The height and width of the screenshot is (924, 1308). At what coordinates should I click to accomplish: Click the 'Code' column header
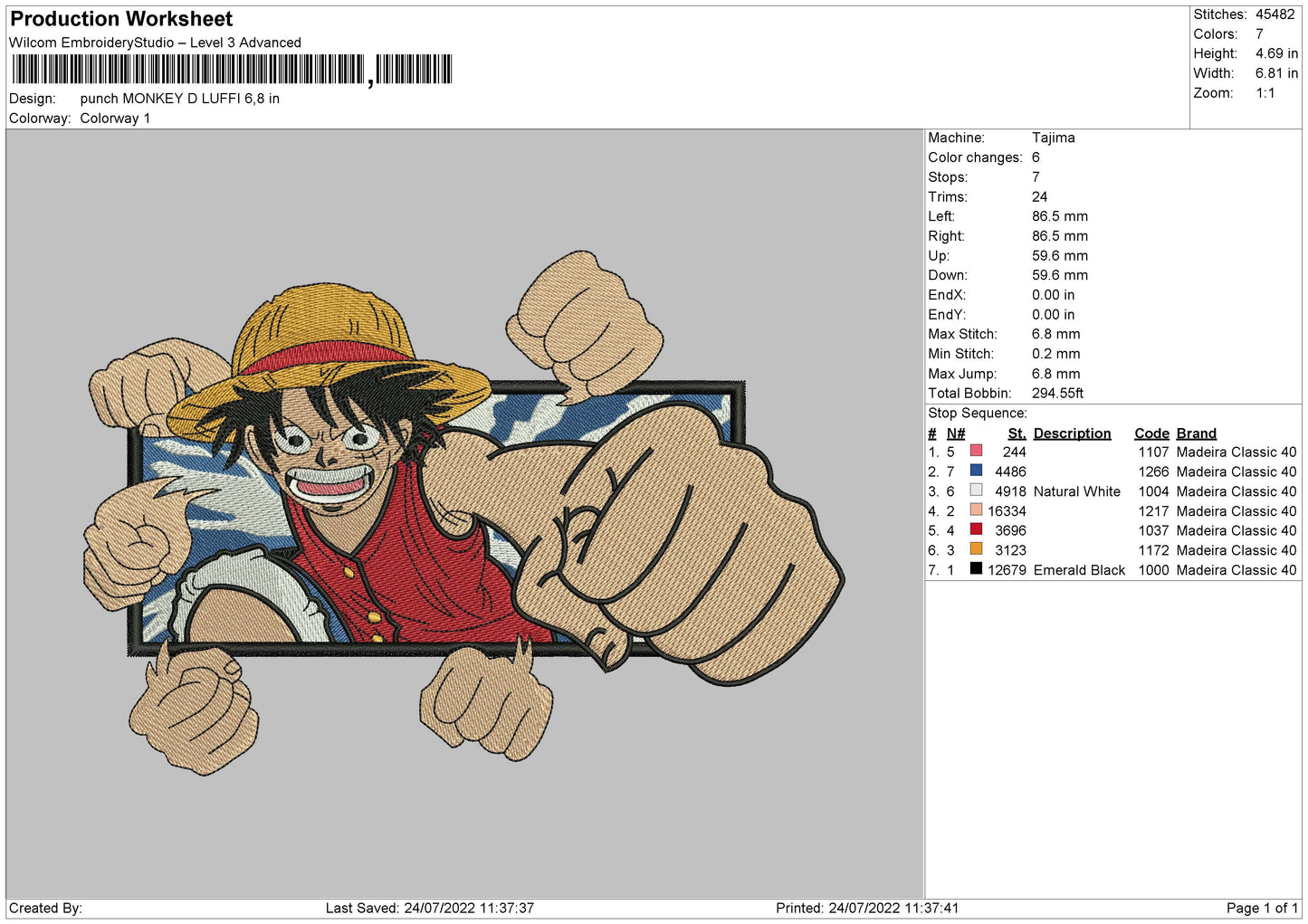1151,433
